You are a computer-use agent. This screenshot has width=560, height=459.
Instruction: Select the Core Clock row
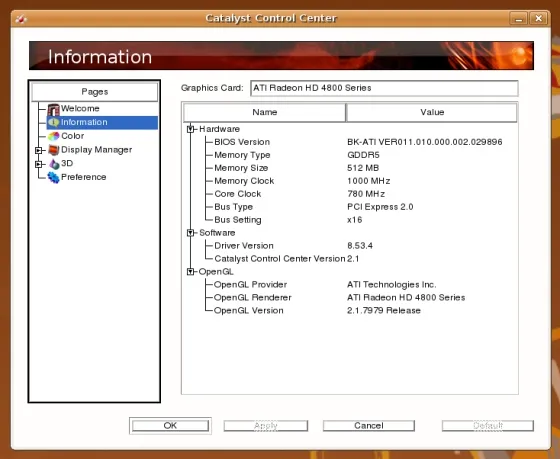pos(238,194)
